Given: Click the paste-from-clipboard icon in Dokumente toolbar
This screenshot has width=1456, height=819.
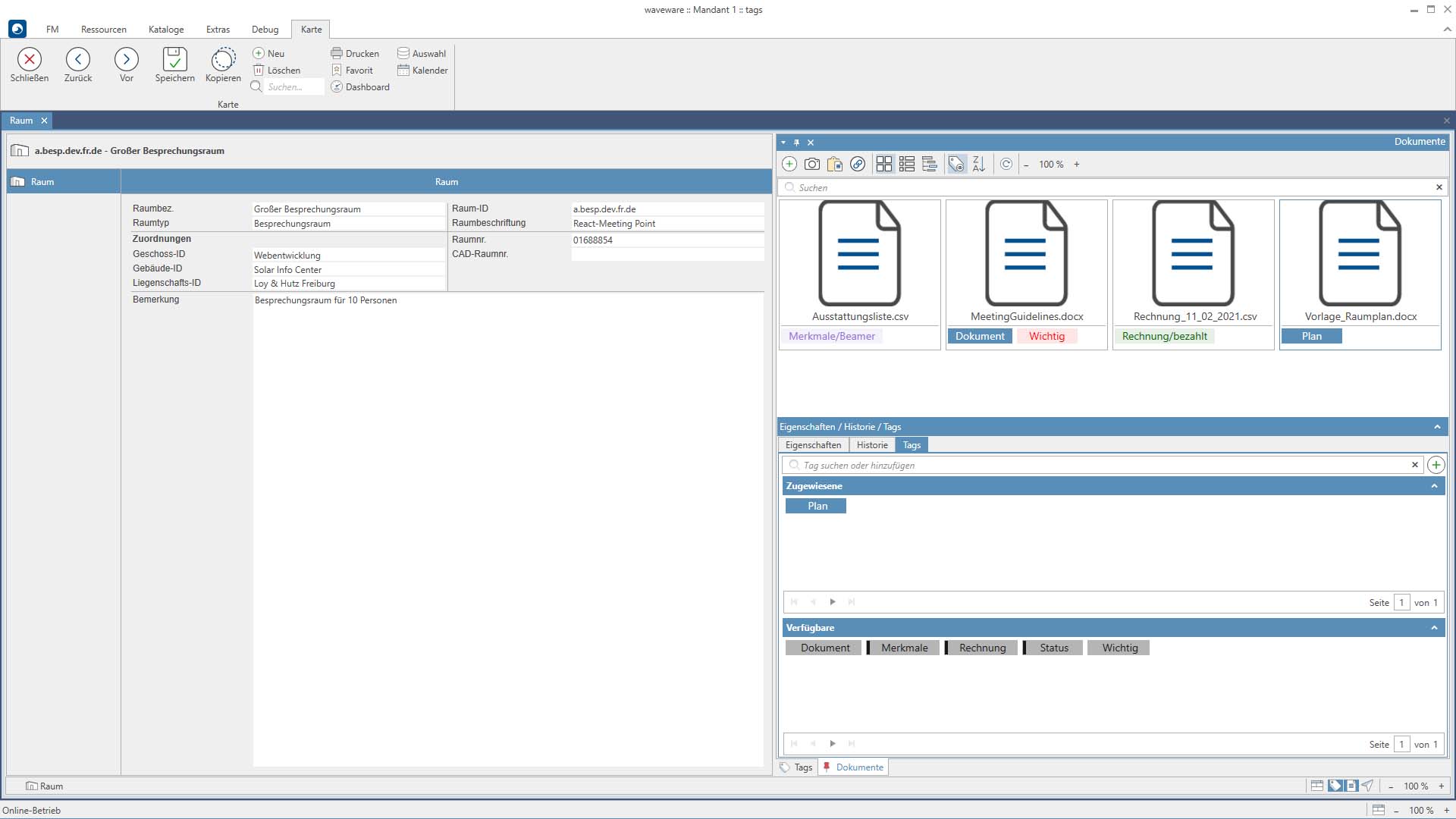Looking at the screenshot, I should coord(835,164).
